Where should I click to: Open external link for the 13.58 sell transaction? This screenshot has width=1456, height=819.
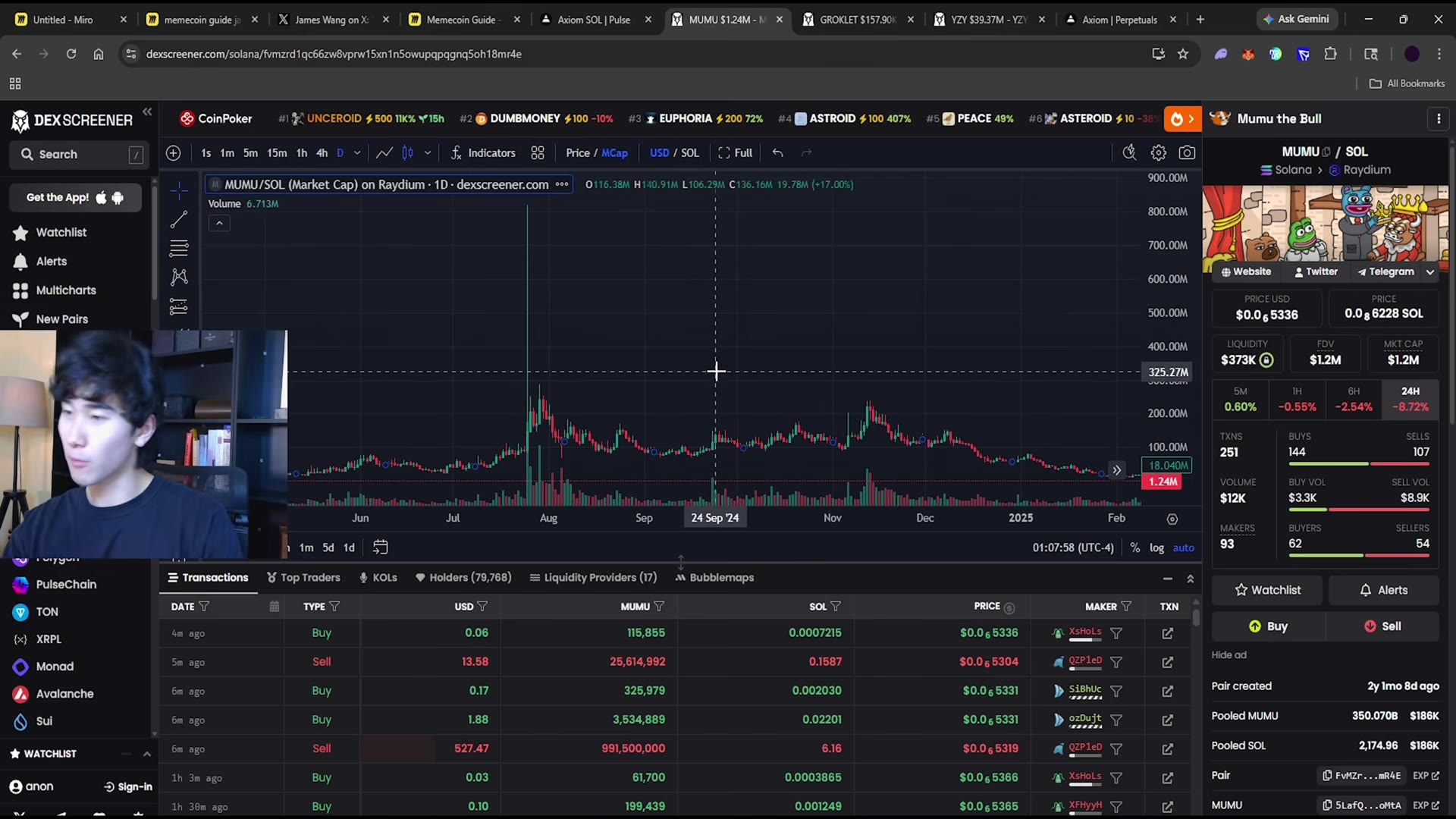pyautogui.click(x=1168, y=662)
